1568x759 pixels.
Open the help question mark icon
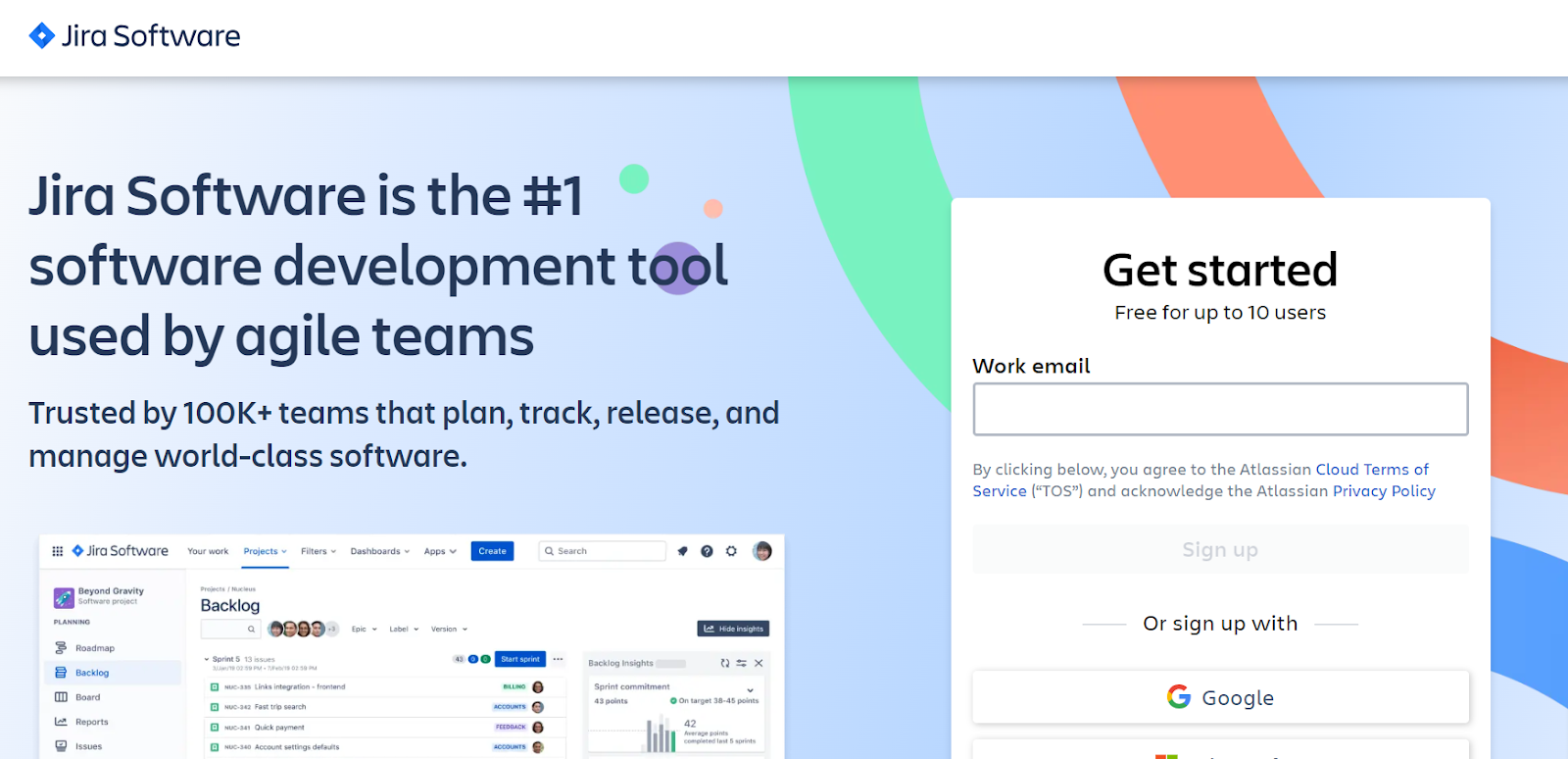[x=707, y=551]
